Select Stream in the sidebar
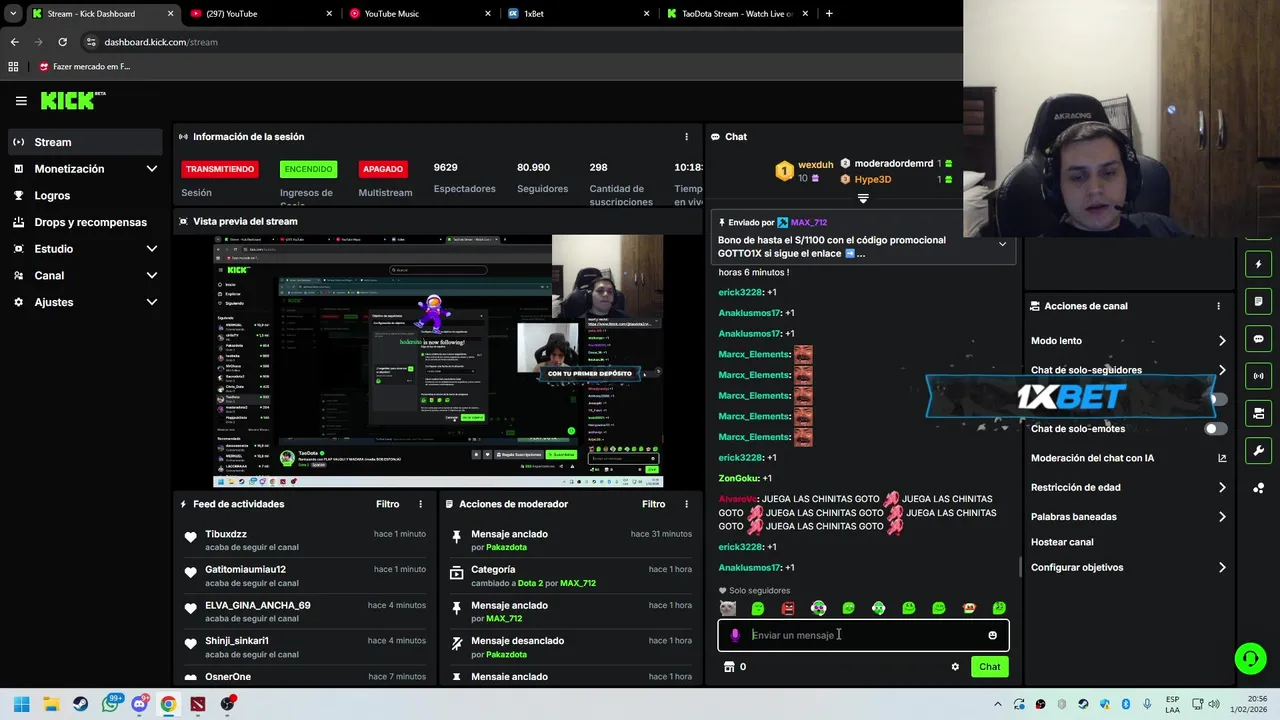The image size is (1280, 720). click(85, 142)
